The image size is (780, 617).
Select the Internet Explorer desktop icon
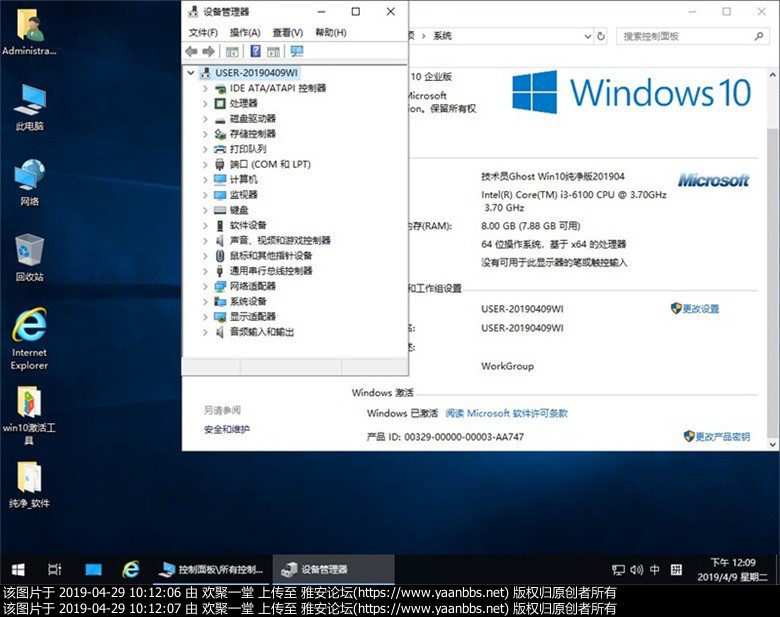click(29, 339)
